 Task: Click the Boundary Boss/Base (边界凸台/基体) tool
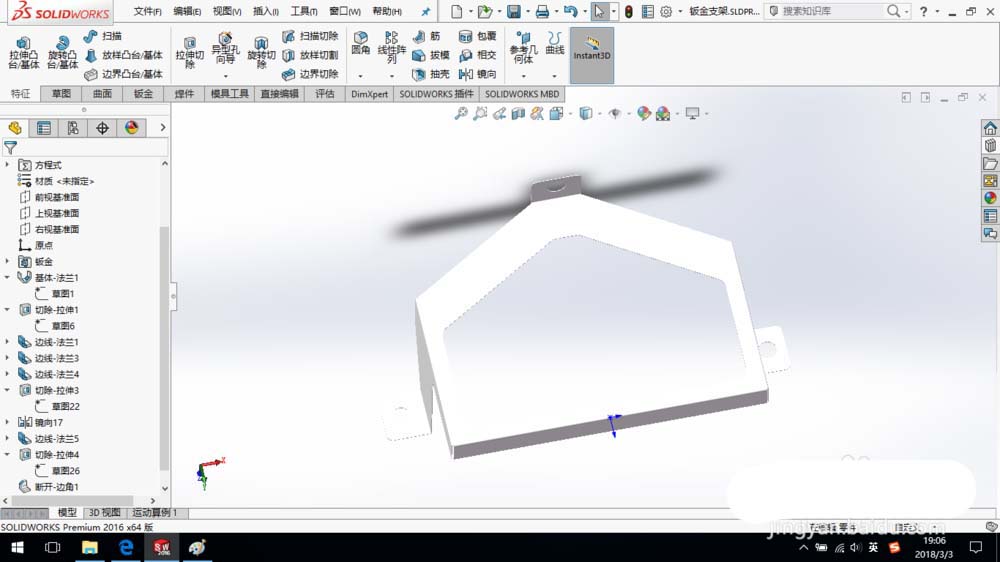[124, 74]
